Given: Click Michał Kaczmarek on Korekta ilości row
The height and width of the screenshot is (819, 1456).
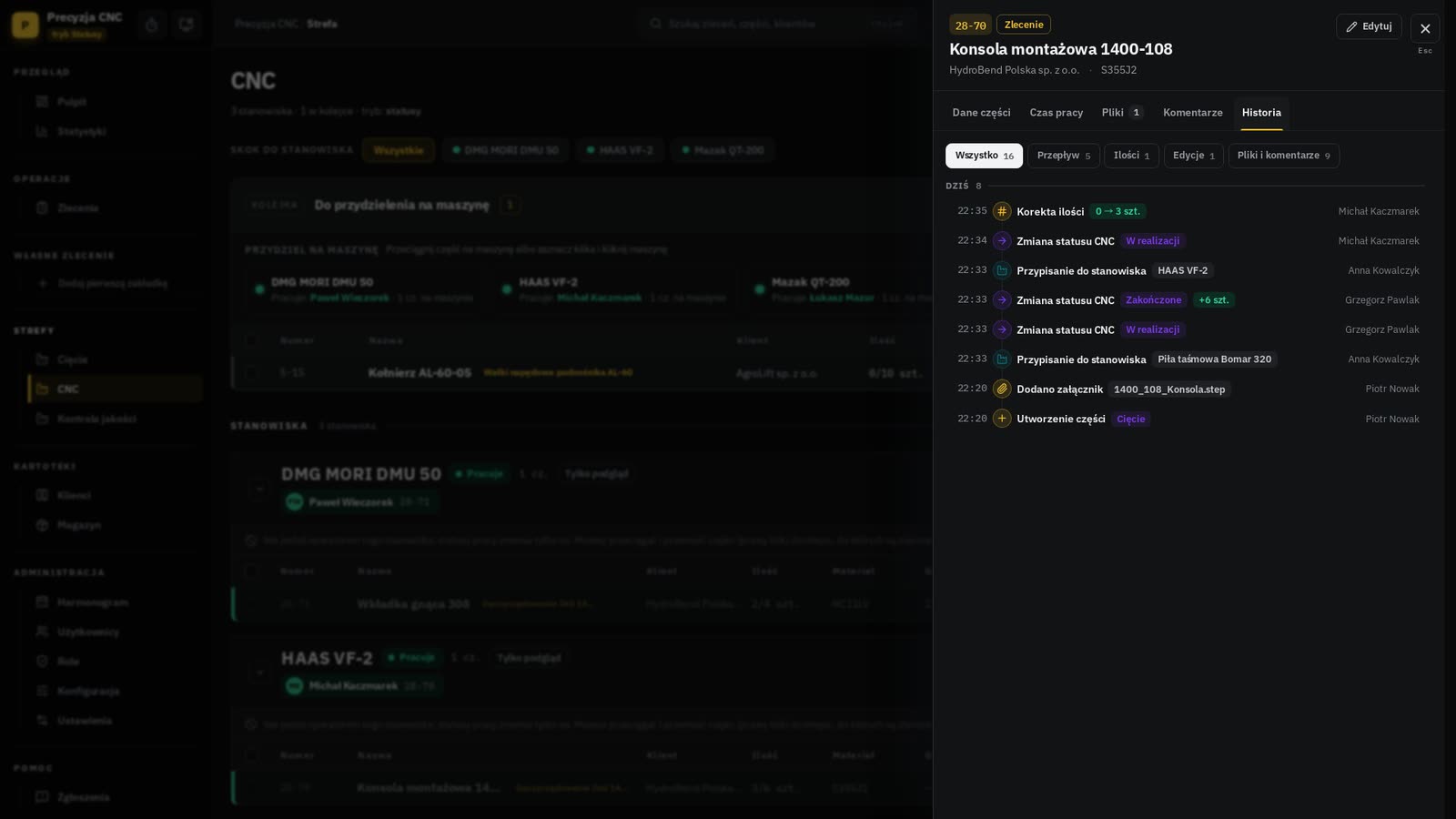Looking at the screenshot, I should coord(1378,211).
